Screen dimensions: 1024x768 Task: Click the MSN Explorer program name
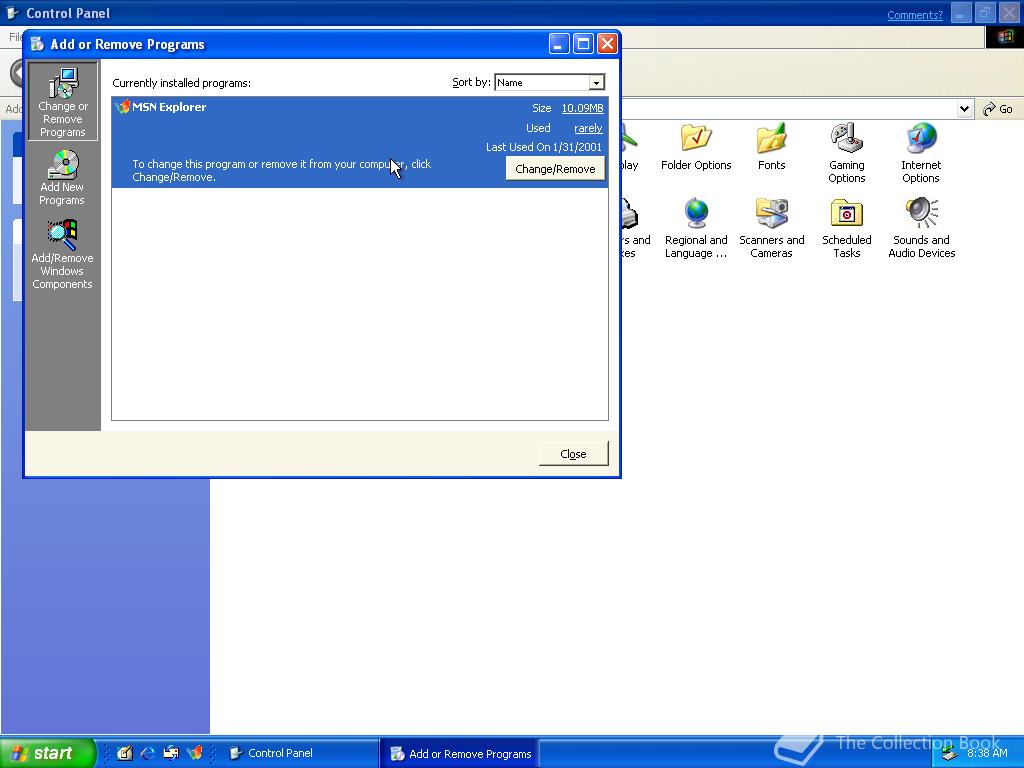click(169, 107)
